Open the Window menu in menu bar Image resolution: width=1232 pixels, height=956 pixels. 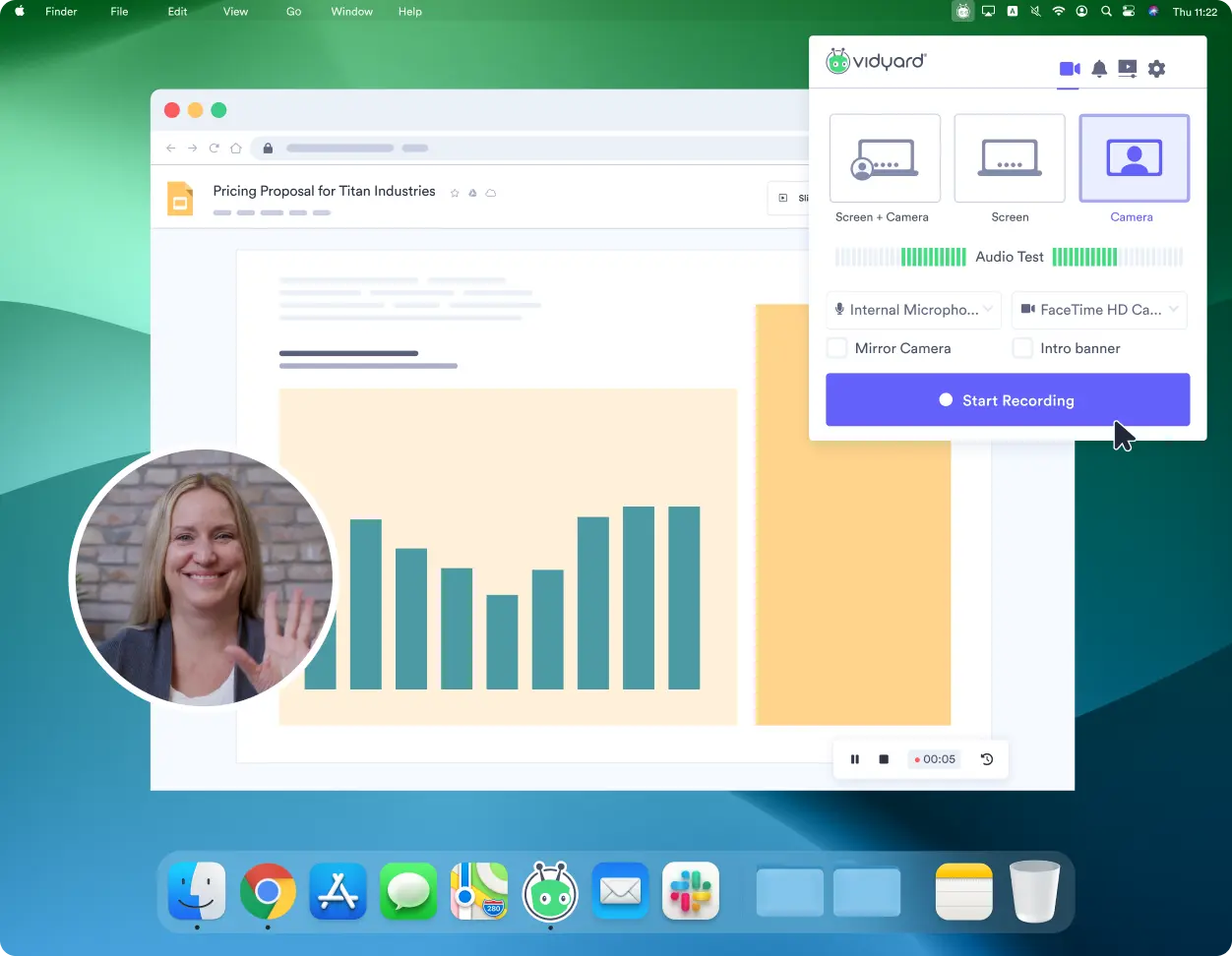(351, 12)
